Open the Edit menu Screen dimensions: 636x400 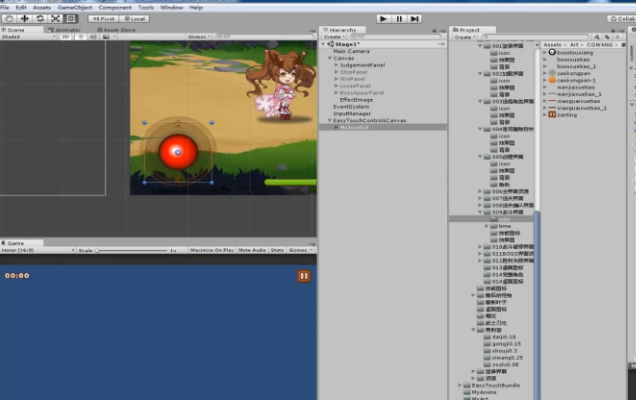pyautogui.click(x=21, y=7)
